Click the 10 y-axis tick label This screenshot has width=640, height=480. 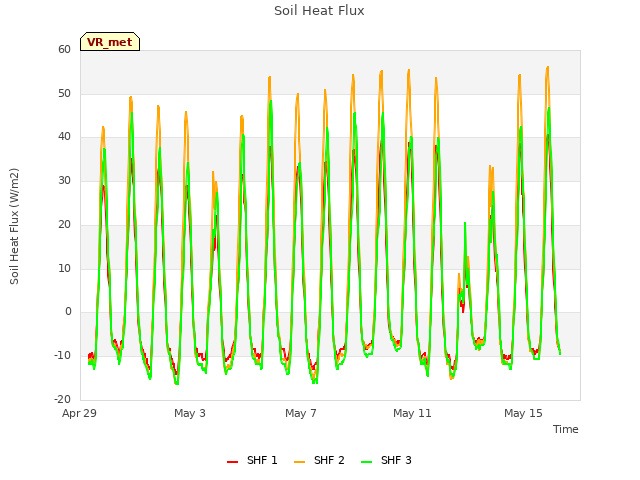coord(64,268)
